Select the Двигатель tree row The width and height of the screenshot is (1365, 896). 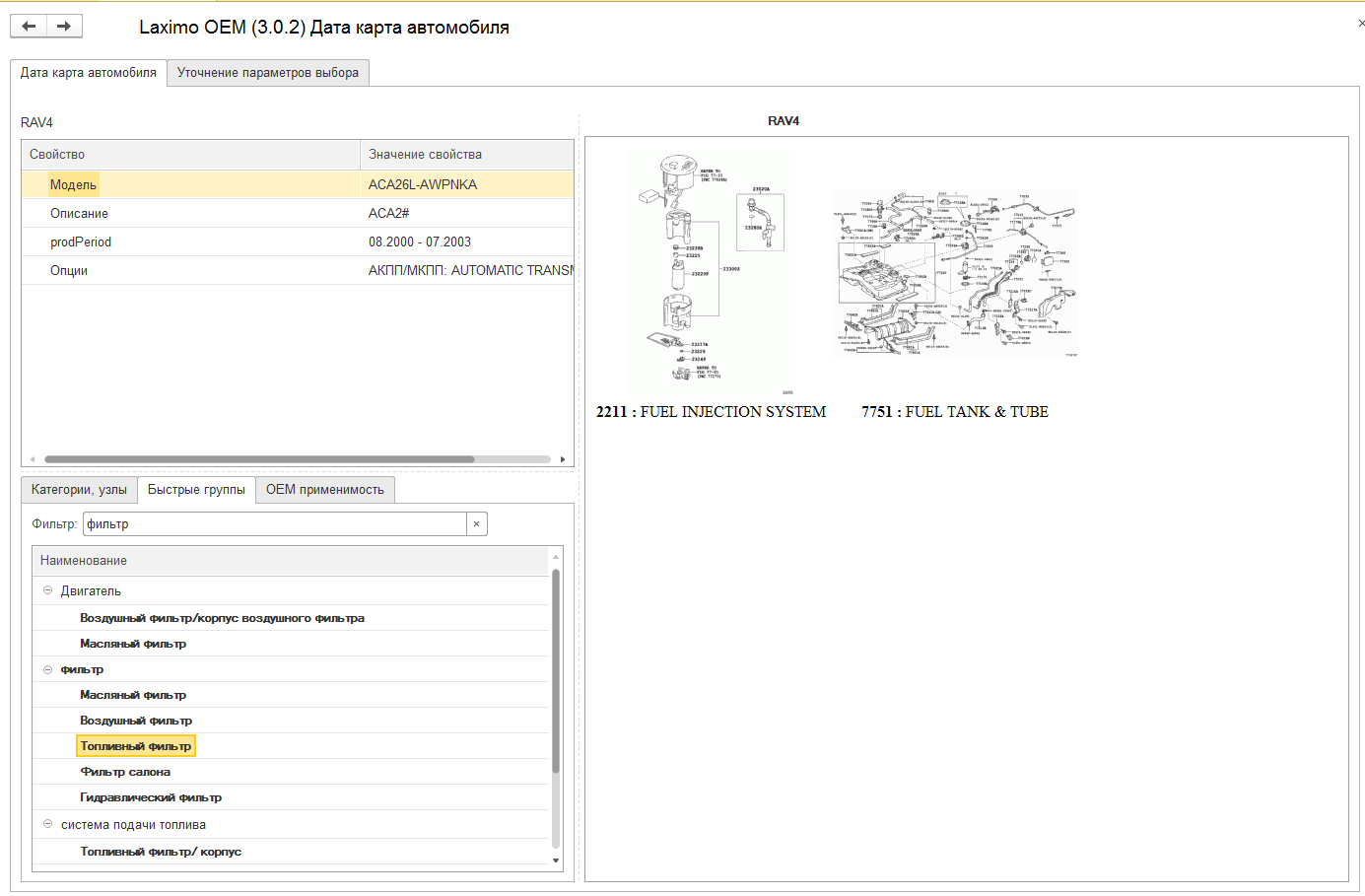(291, 591)
